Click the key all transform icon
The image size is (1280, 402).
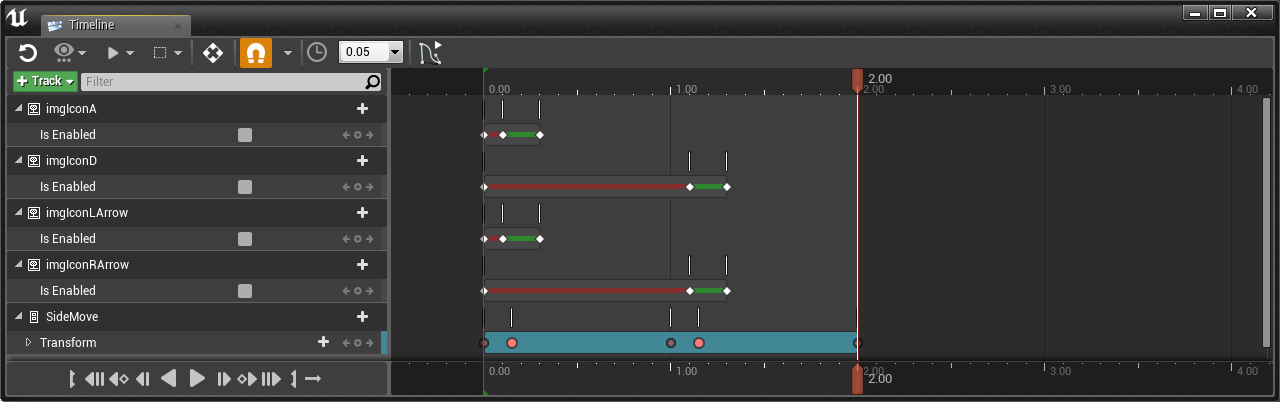213,53
